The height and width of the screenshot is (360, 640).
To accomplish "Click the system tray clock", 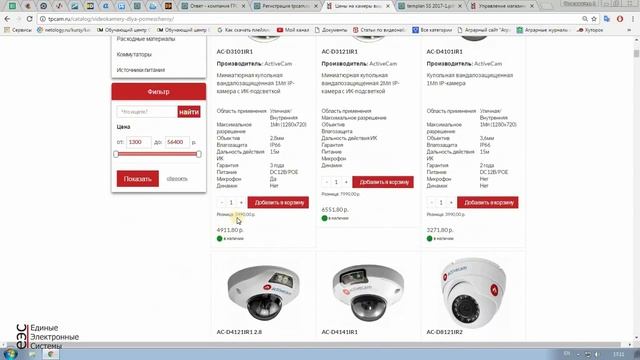I will click(x=619, y=354).
